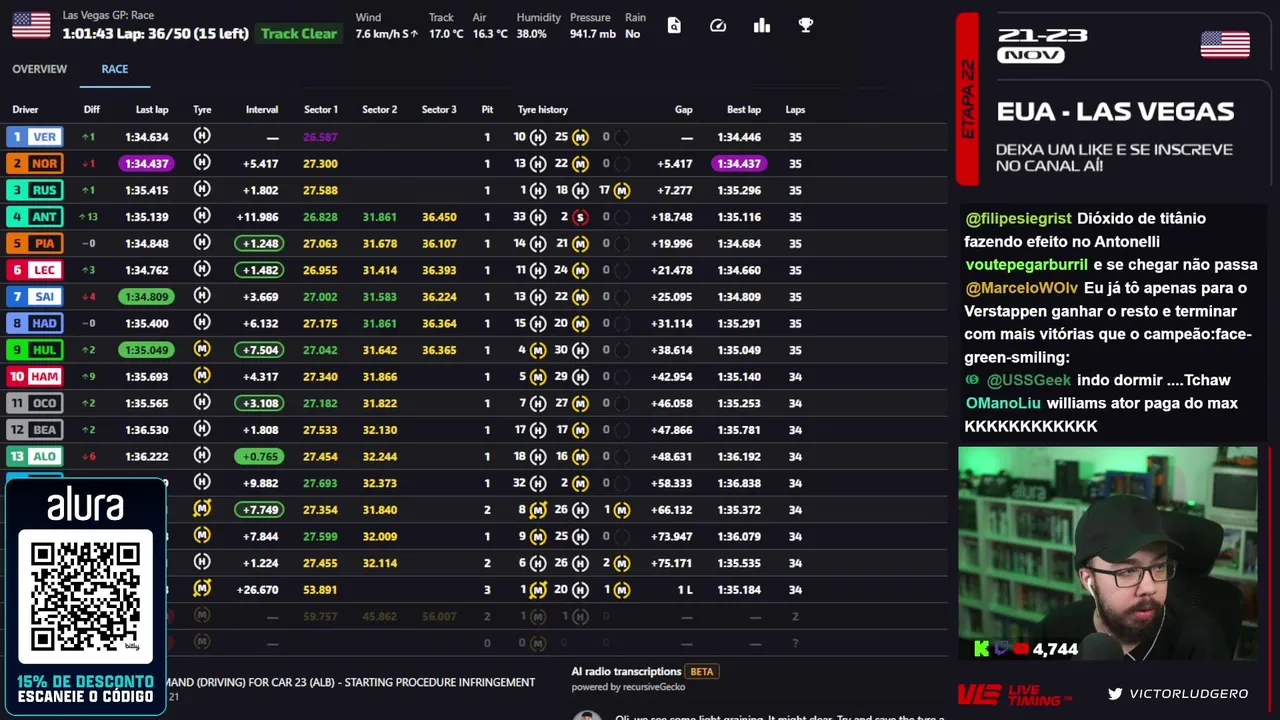Click BEA's current hard tyre icon
The image size is (1280, 720).
click(202, 429)
